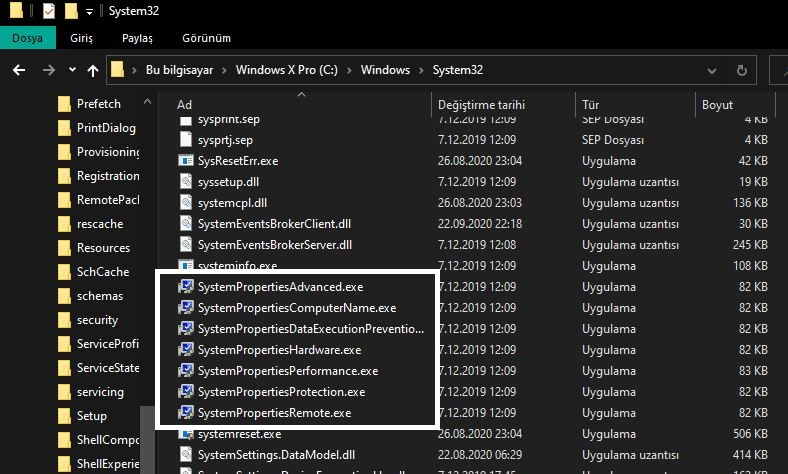Click the 83 KB size cell
The height and width of the screenshot is (474, 788).
(x=753, y=370)
